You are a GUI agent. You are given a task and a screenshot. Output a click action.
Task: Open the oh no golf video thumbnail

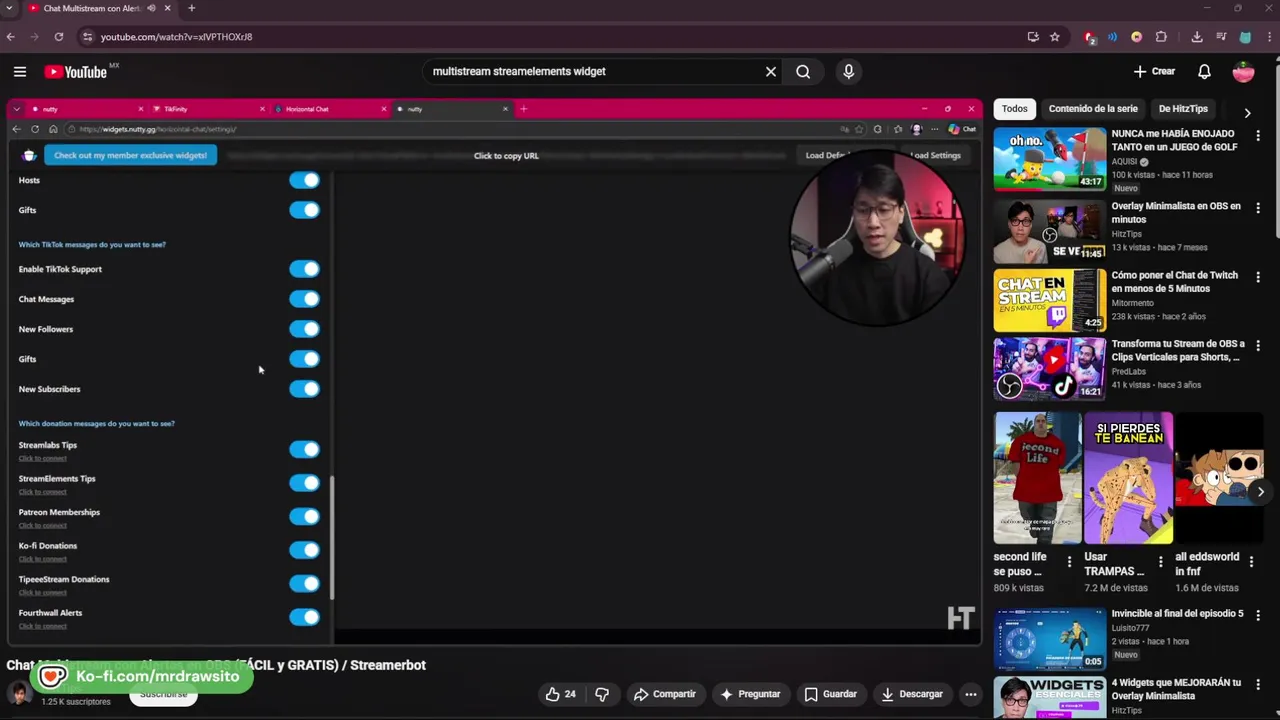[x=1049, y=159]
